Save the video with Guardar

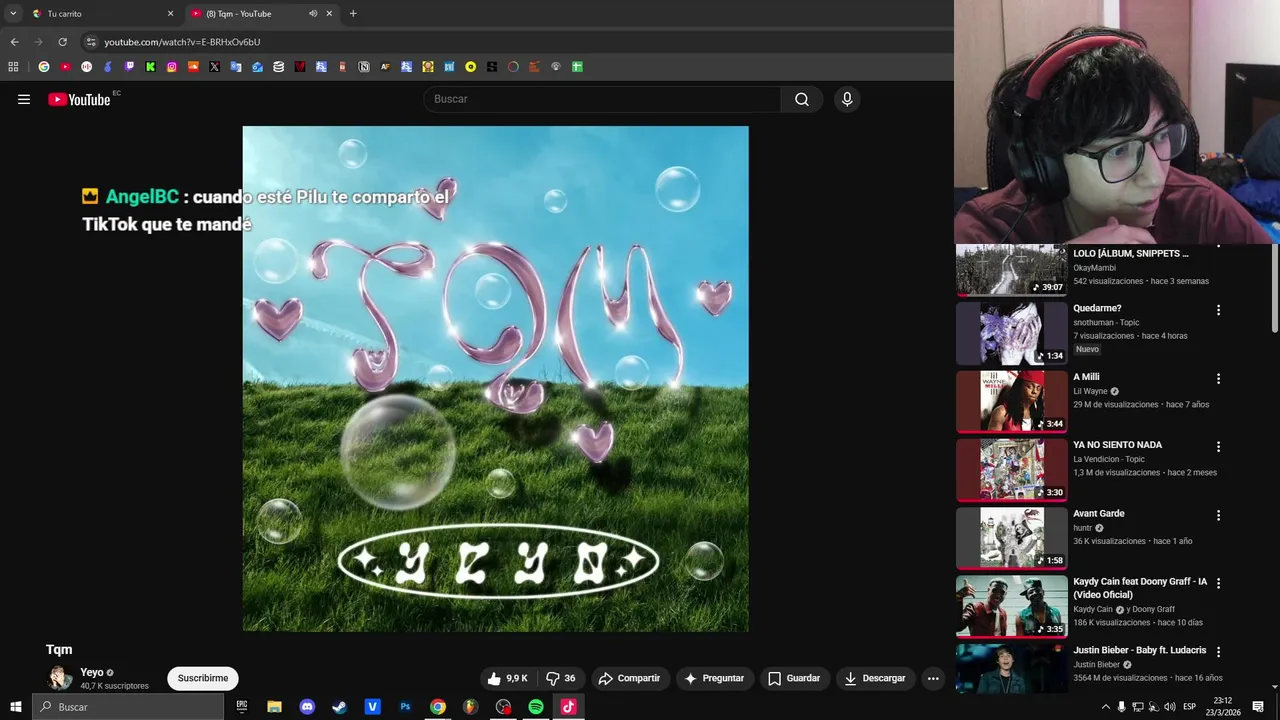click(794, 678)
